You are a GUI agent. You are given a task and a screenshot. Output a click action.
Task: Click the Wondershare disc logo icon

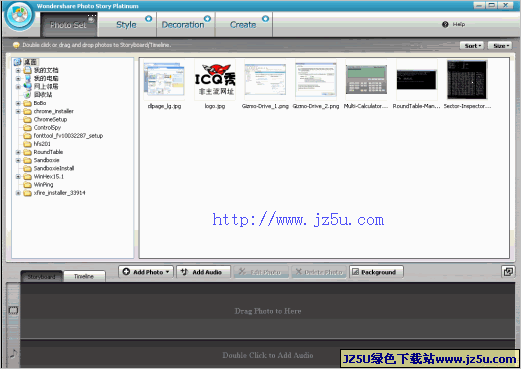[19, 15]
